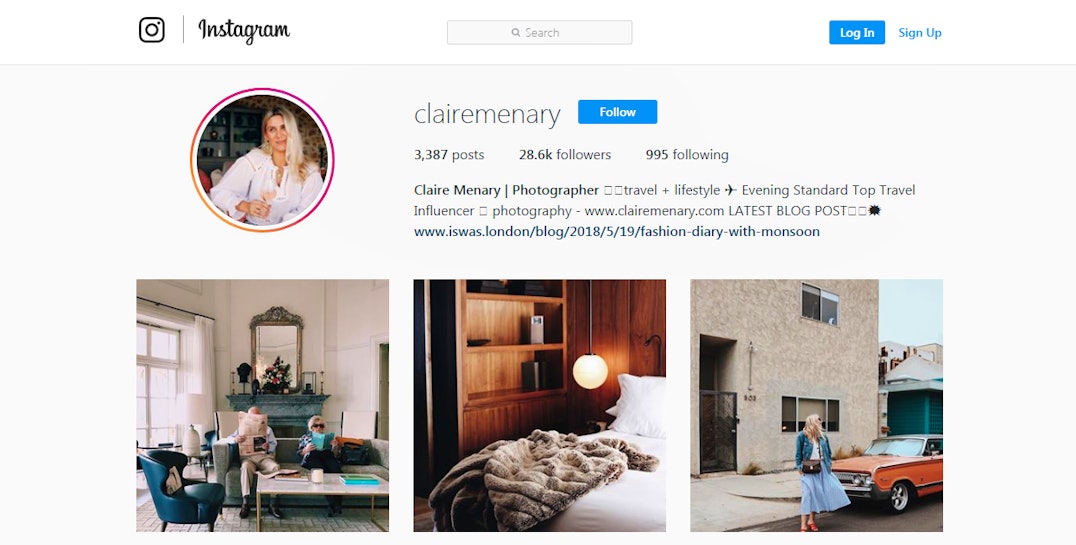Open the Instagram wordmark home link
Viewport: 1076px width, 545px height.
pos(244,31)
